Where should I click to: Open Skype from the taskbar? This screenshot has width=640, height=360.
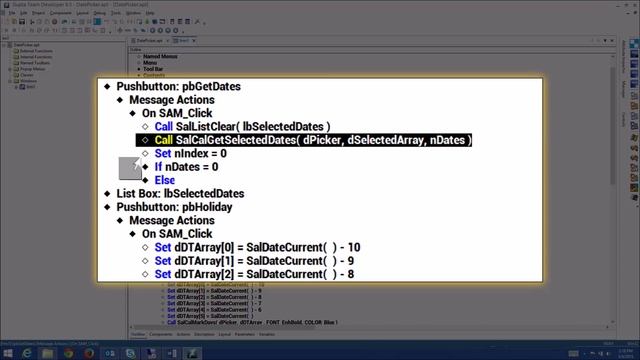[x=131, y=353]
